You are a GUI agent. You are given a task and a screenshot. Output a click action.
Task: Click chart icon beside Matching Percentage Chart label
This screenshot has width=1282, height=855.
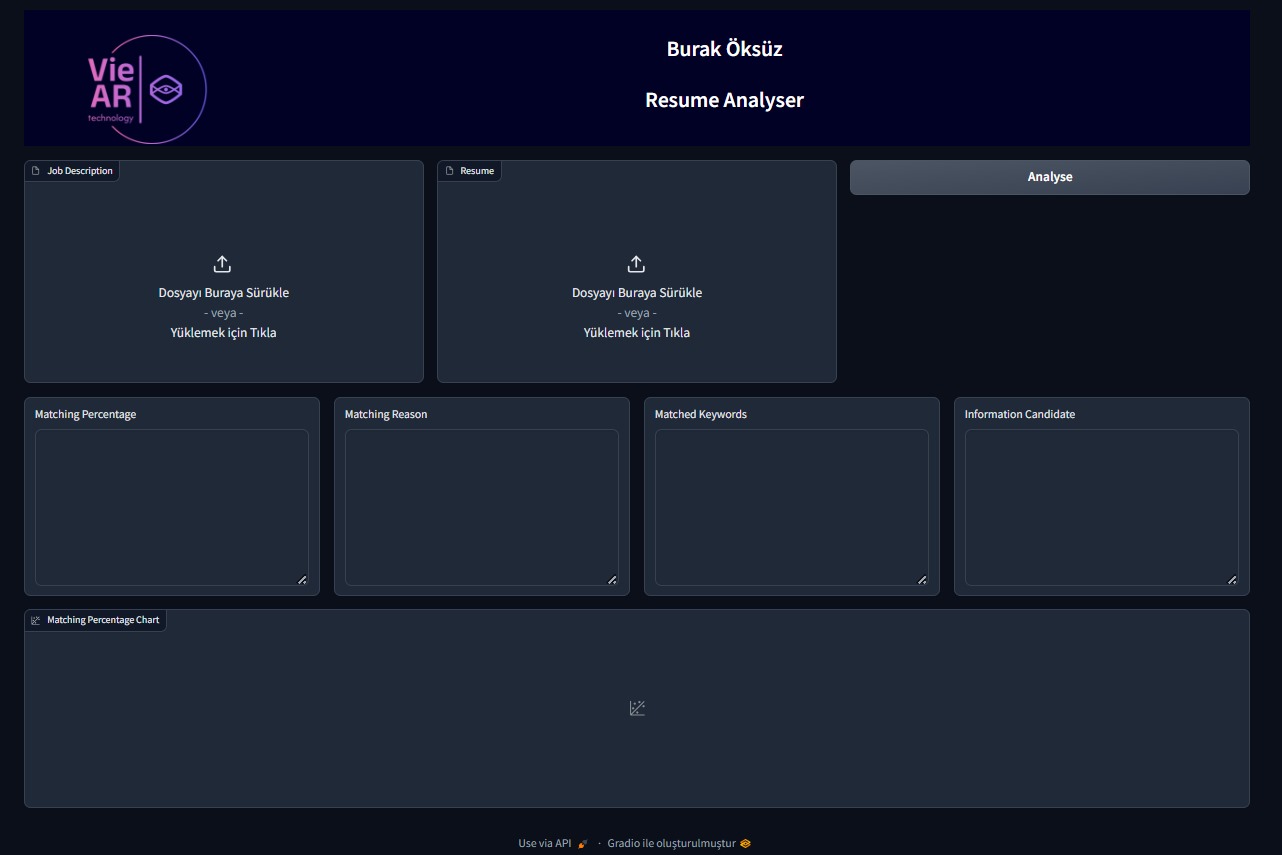click(36, 620)
